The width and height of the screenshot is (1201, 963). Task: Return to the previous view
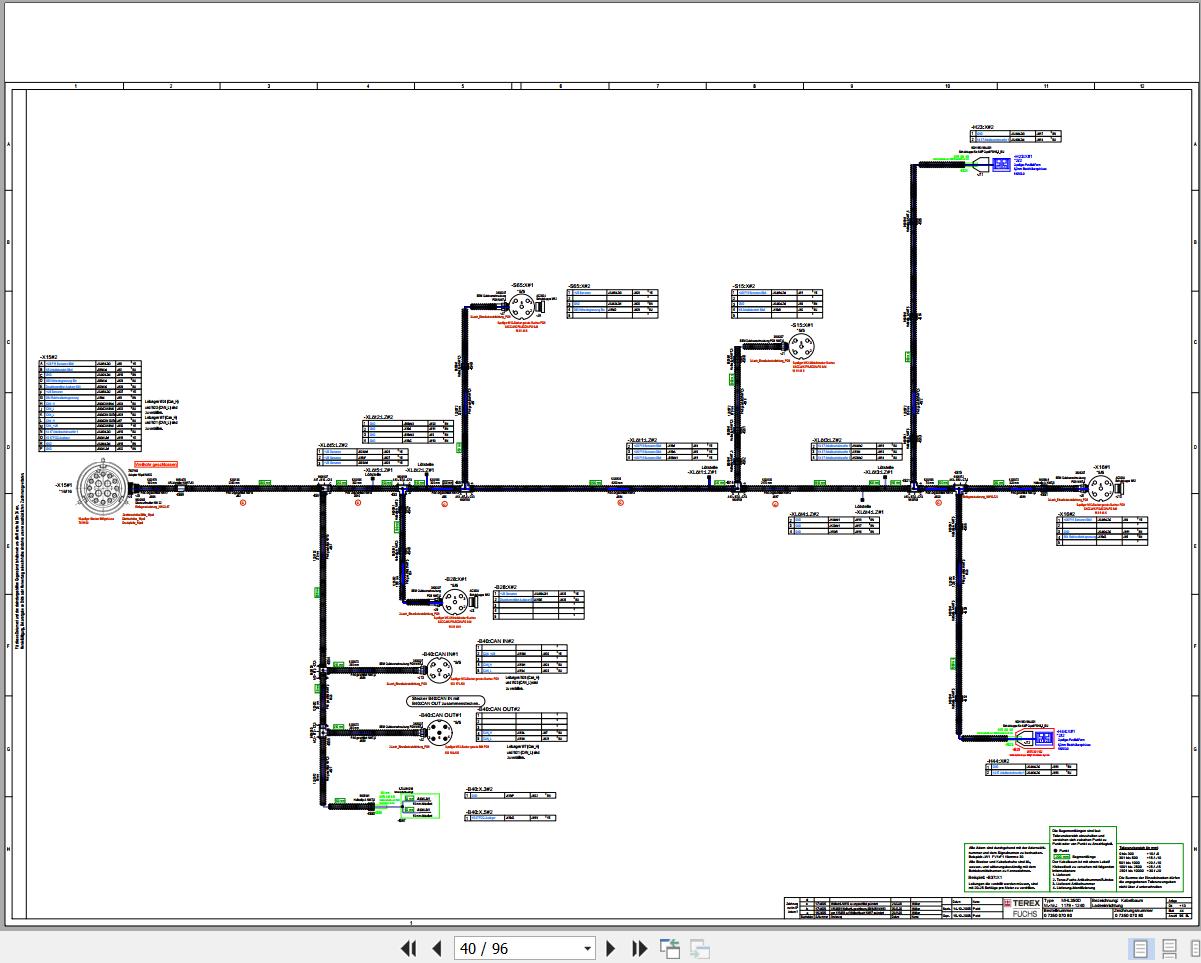[x=670, y=948]
